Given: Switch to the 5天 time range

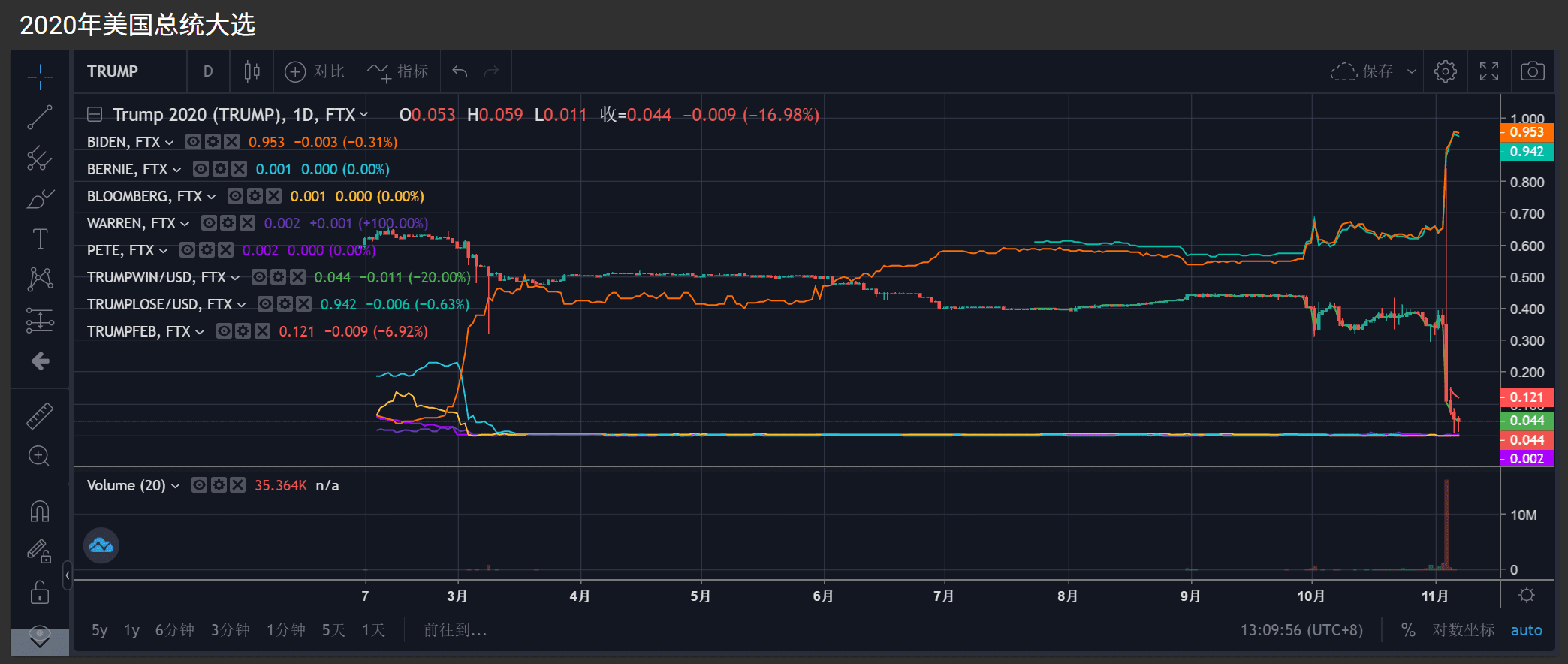Looking at the screenshot, I should tap(333, 630).
